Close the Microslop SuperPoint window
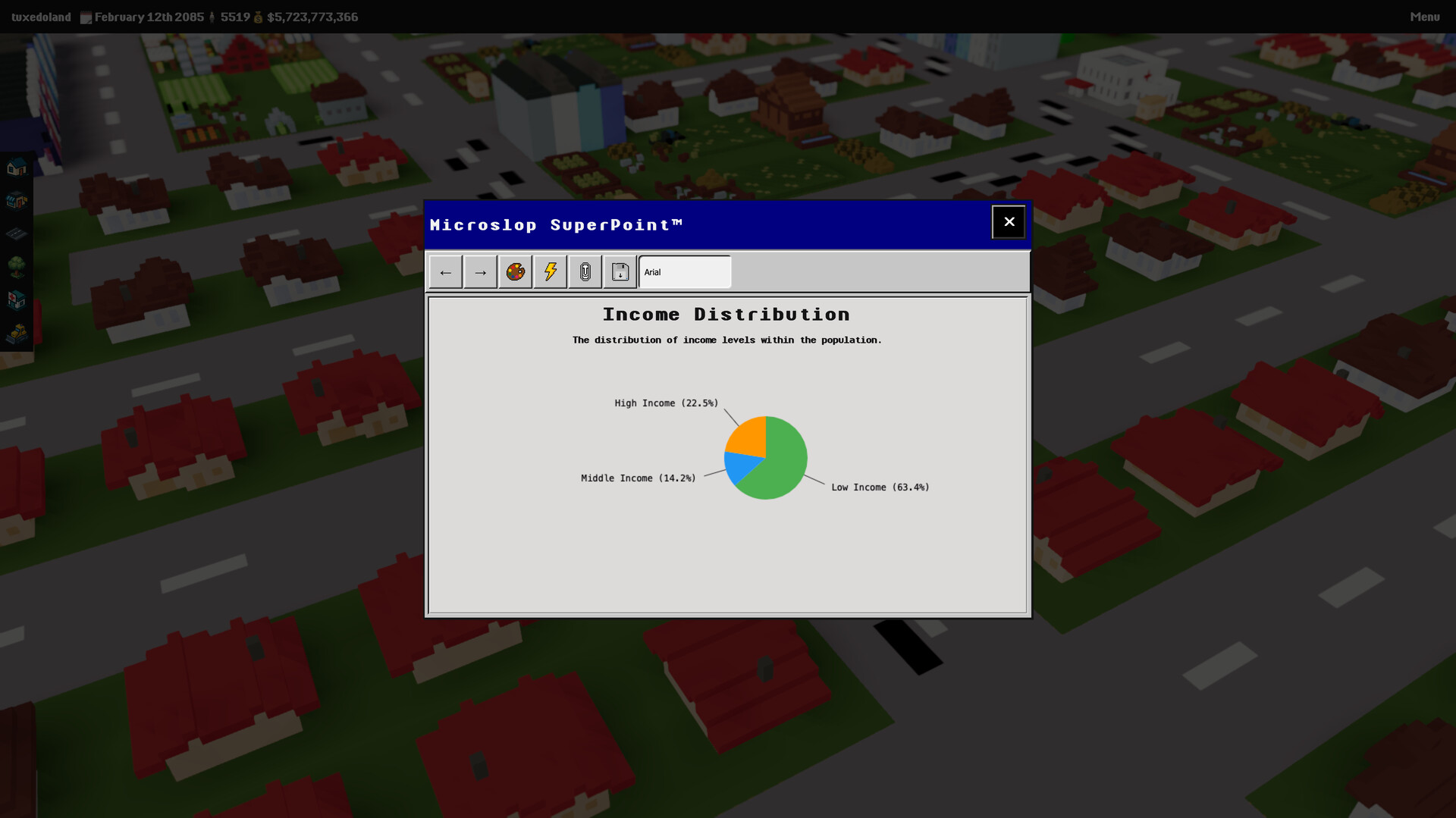 [1009, 221]
